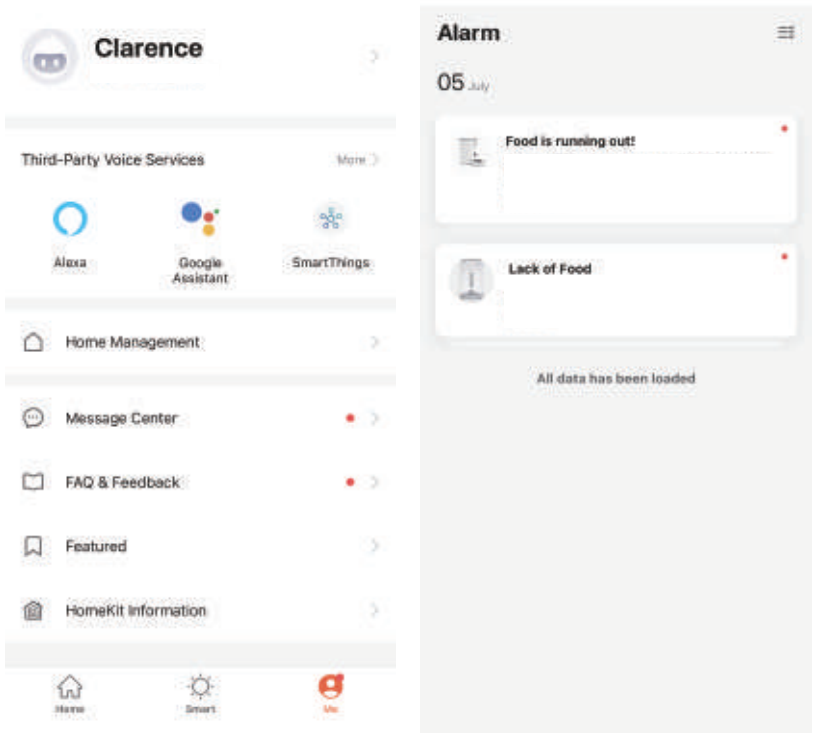Viewport: 837px width, 743px height.
Task: Tap Clarence's profile avatar
Action: tap(48, 58)
